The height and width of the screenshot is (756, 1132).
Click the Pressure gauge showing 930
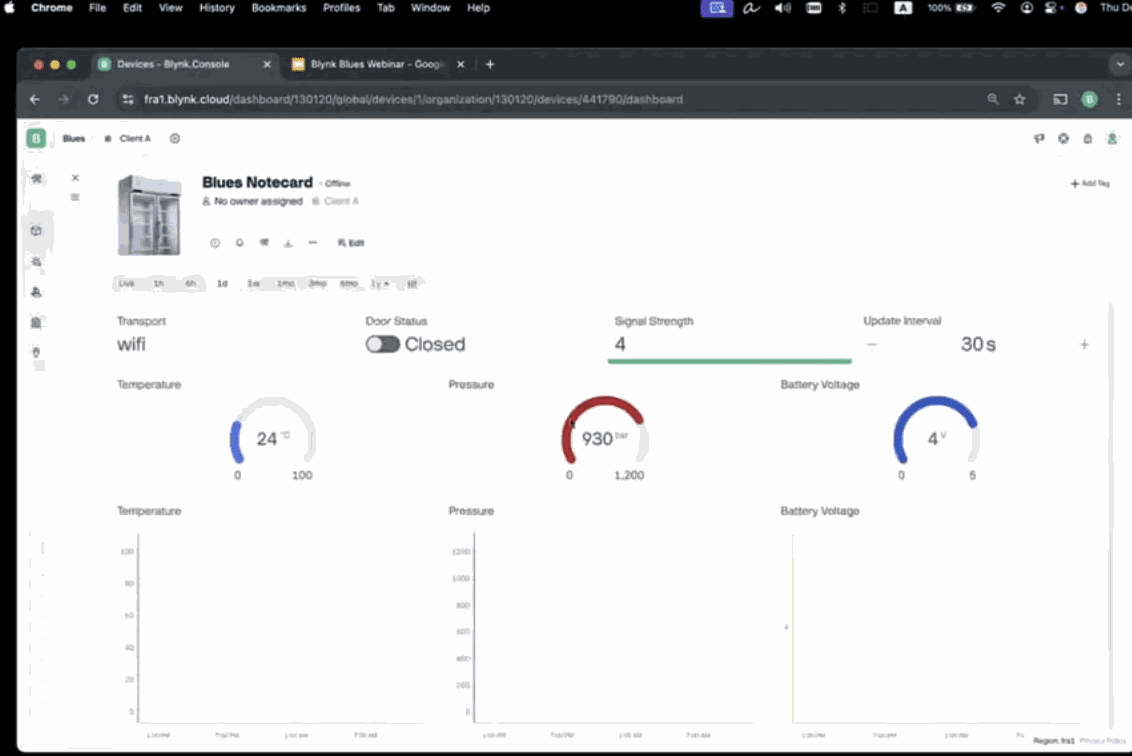pyautogui.click(x=604, y=432)
